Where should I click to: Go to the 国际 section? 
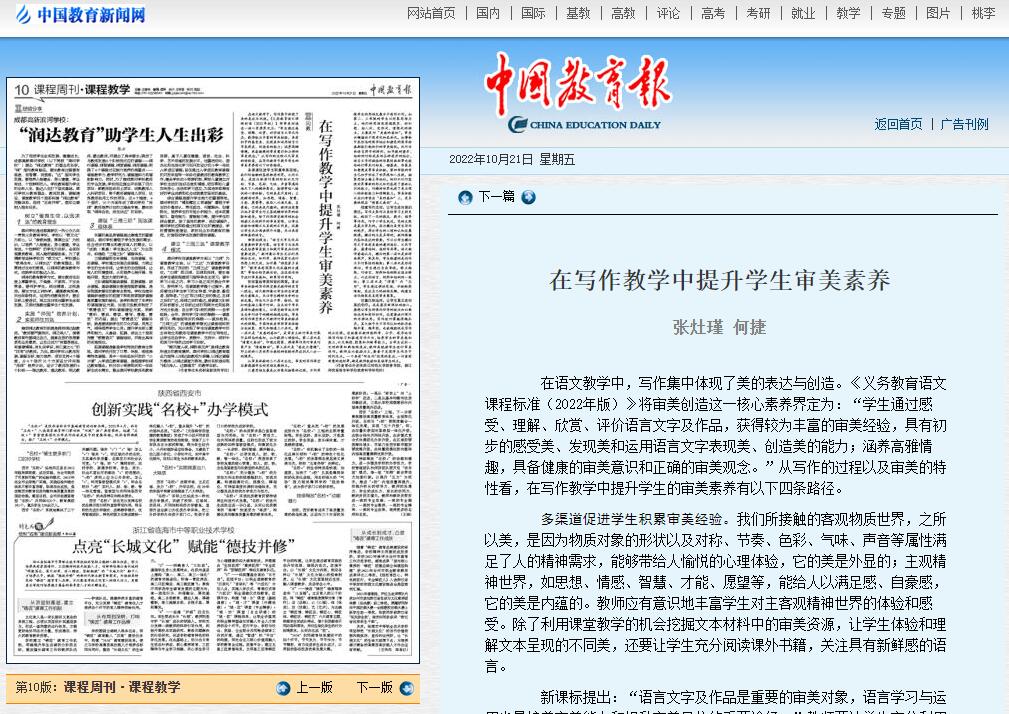click(x=533, y=13)
